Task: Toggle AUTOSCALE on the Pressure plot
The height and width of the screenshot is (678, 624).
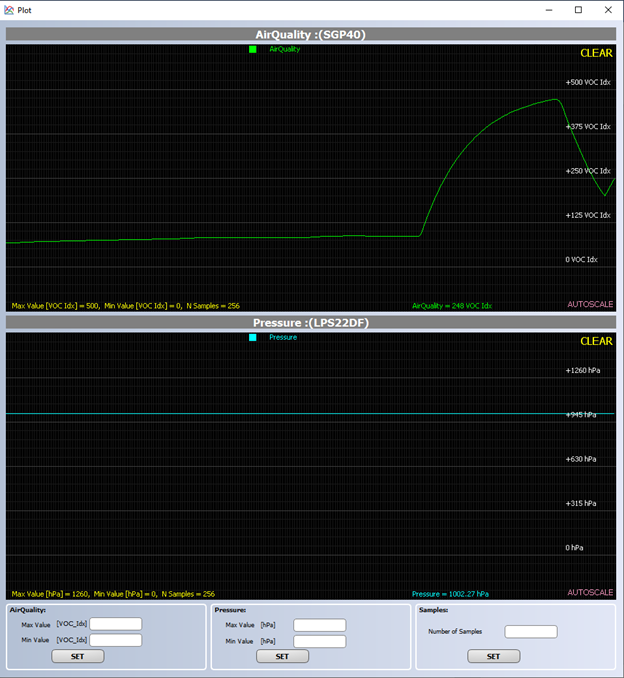Action: coord(590,592)
